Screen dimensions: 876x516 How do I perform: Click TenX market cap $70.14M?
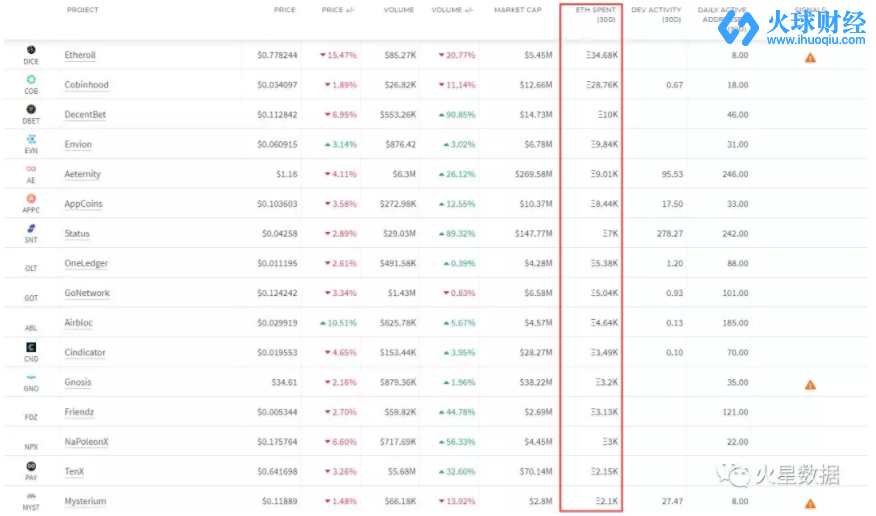tap(536, 472)
